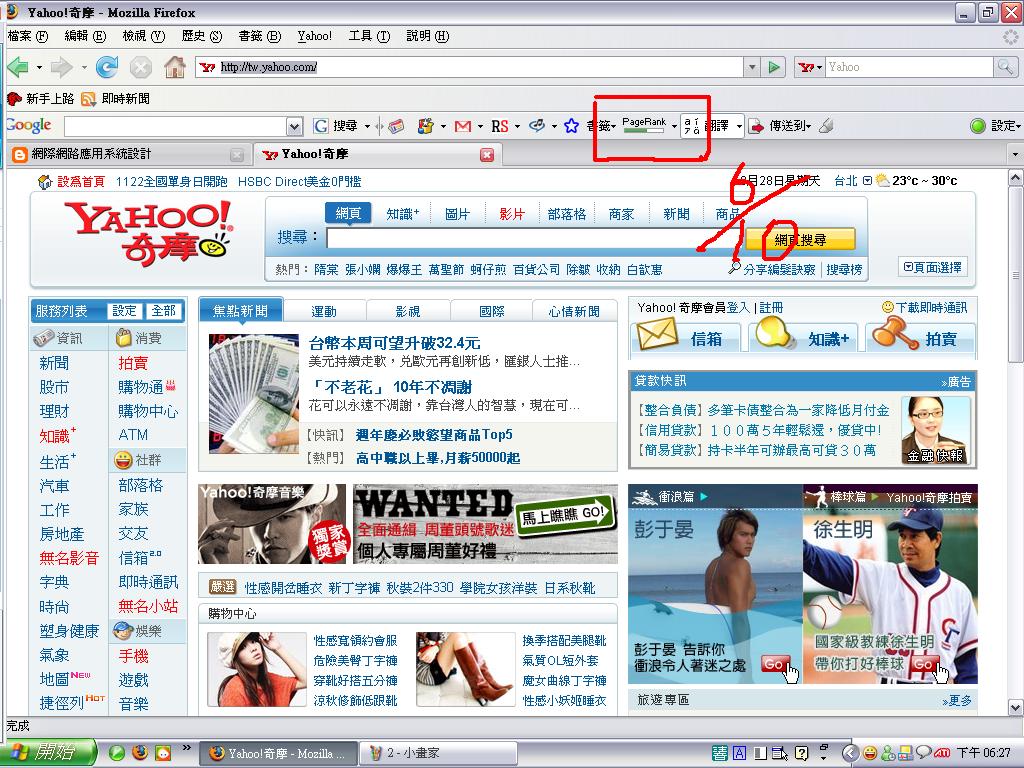
Task: Switch to the 運動 news tab
Action: [324, 312]
